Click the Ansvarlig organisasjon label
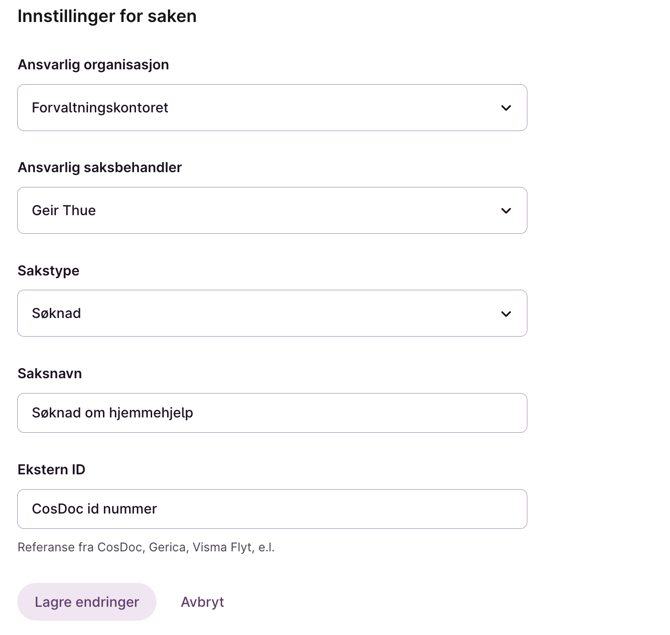 click(93, 65)
